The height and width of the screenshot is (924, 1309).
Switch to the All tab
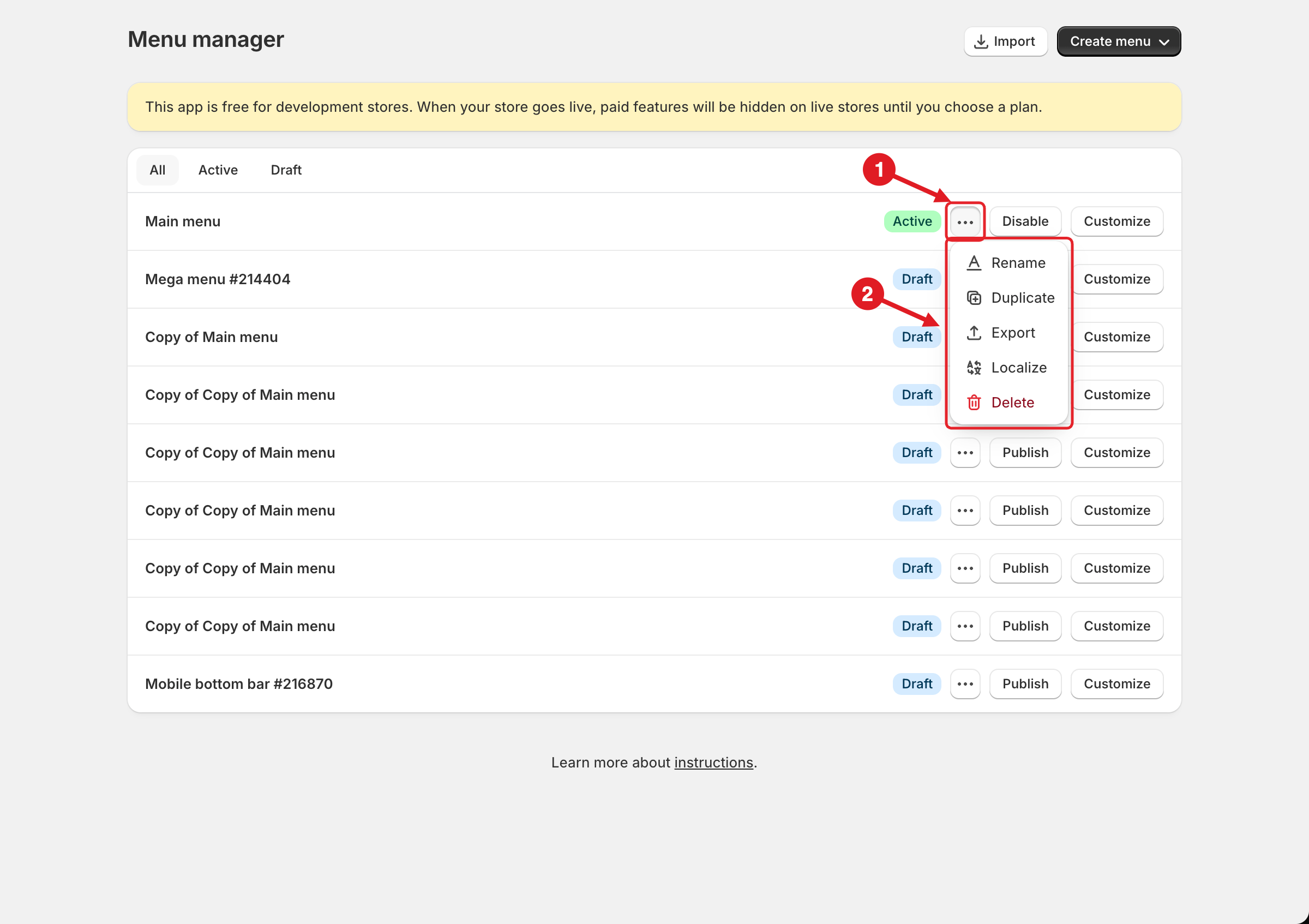click(158, 170)
